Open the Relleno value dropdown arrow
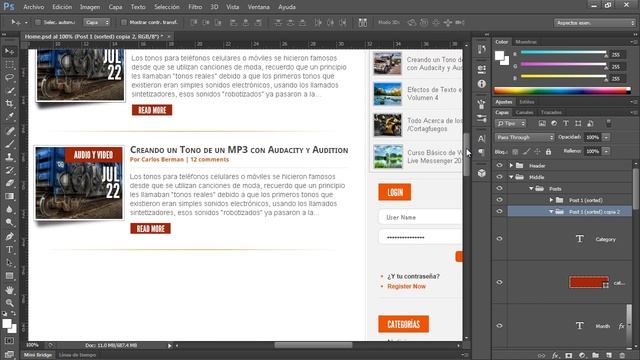Viewport: 640px width, 360px height. pos(606,151)
